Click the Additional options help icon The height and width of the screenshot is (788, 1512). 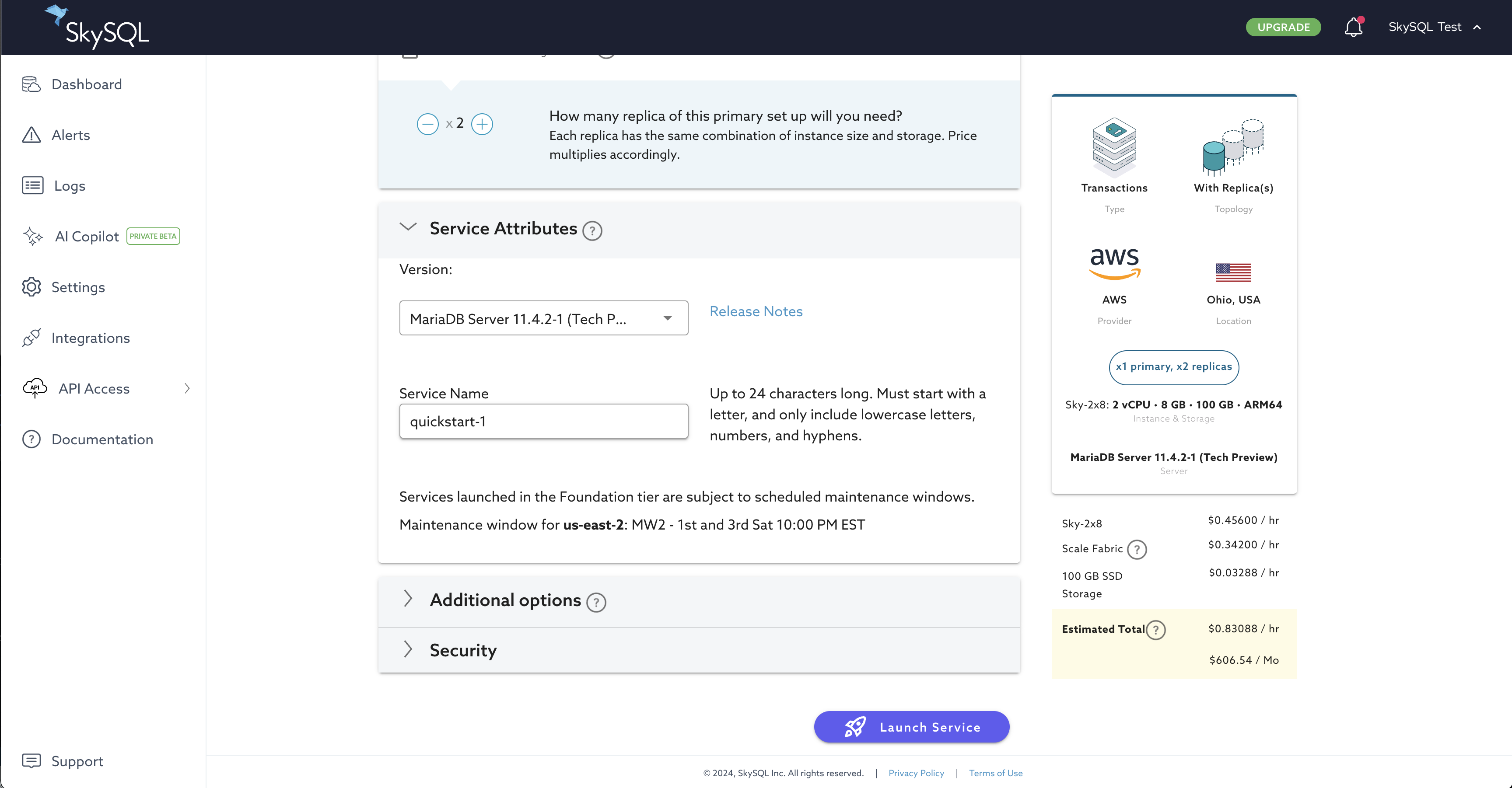[596, 603]
